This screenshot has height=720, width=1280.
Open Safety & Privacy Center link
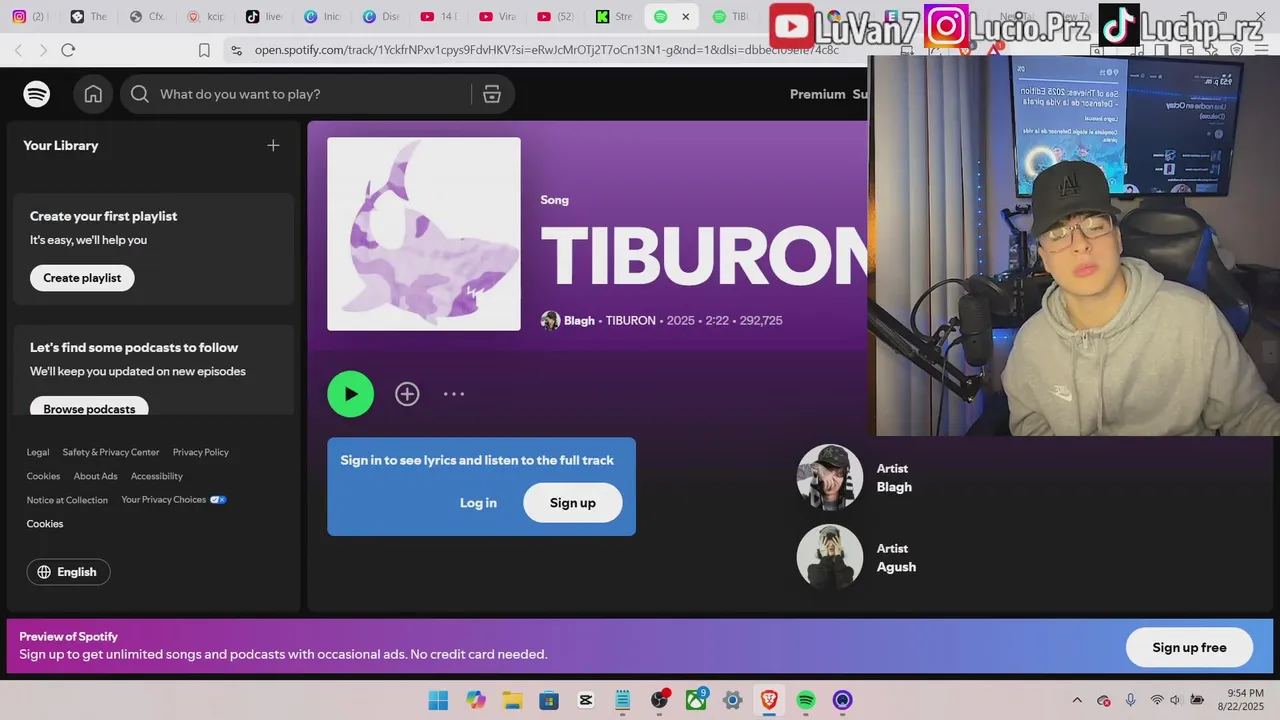point(111,452)
